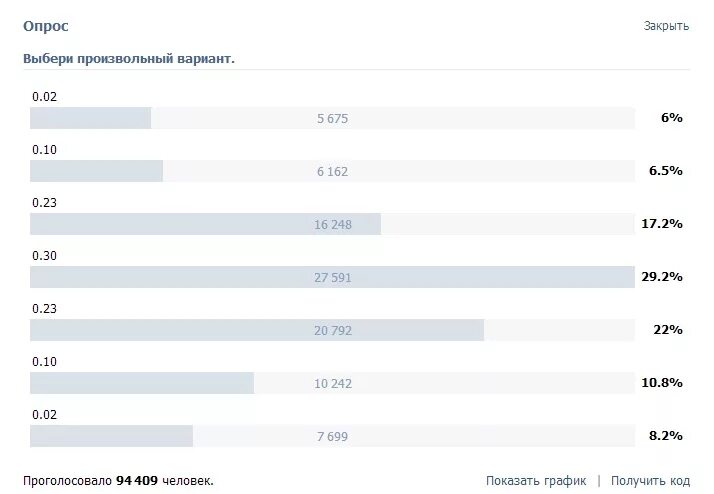This screenshot has width=714, height=494.
Task: Select the poll bar showing 5 675 votes
Action: [x=332, y=118]
